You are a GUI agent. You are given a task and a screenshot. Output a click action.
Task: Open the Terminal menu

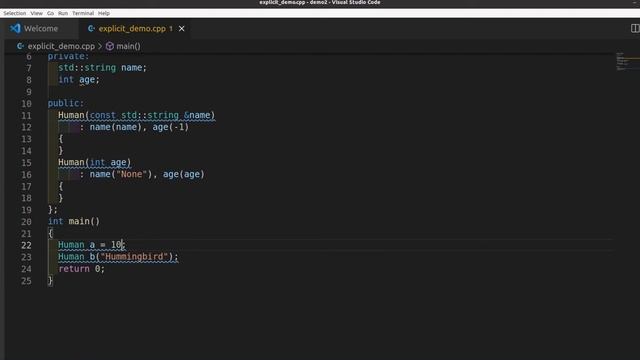[x=83, y=13]
